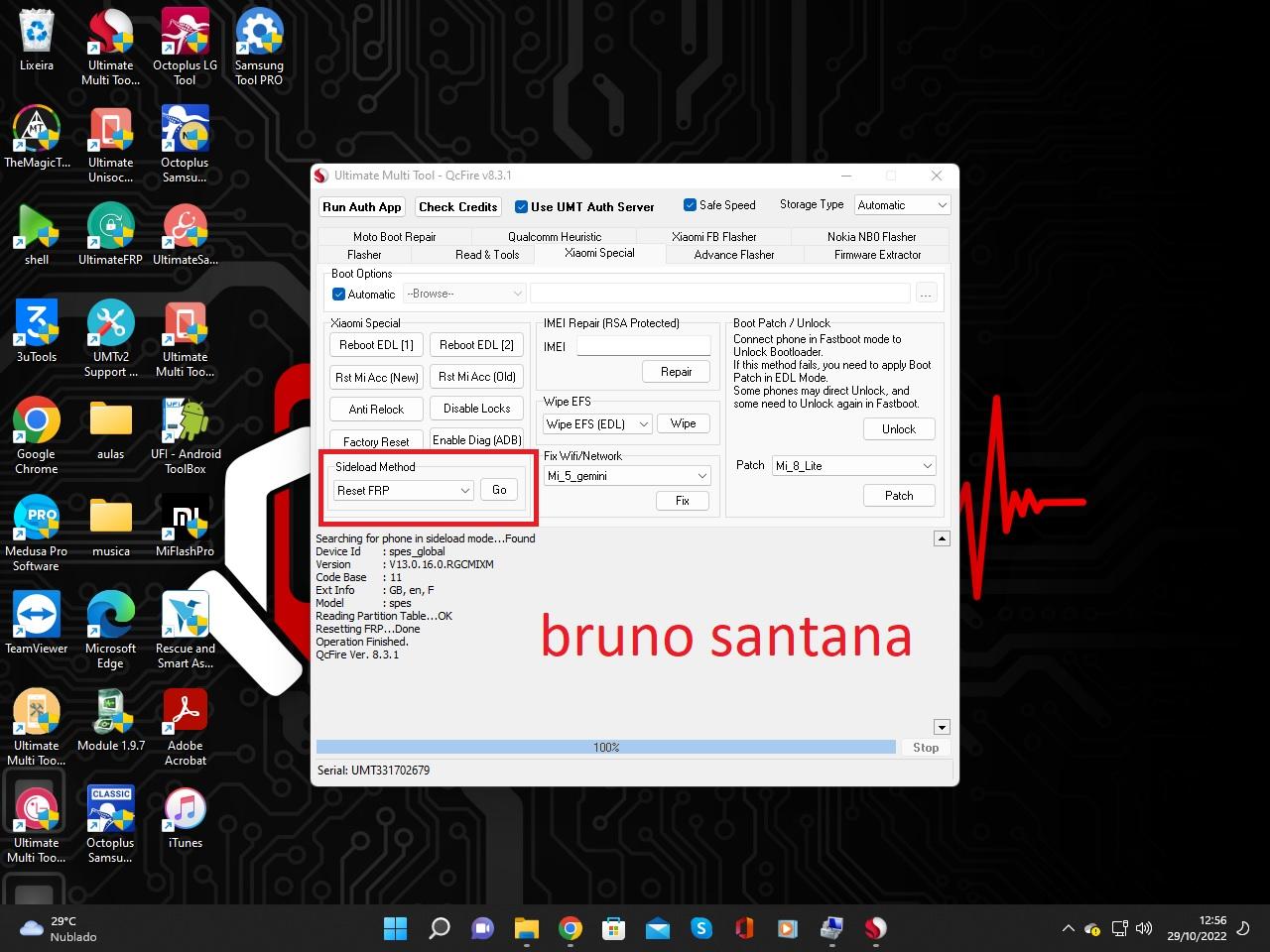Screen dimensions: 1270x952
Task: Click the log scroll down arrow
Action: pos(942,727)
